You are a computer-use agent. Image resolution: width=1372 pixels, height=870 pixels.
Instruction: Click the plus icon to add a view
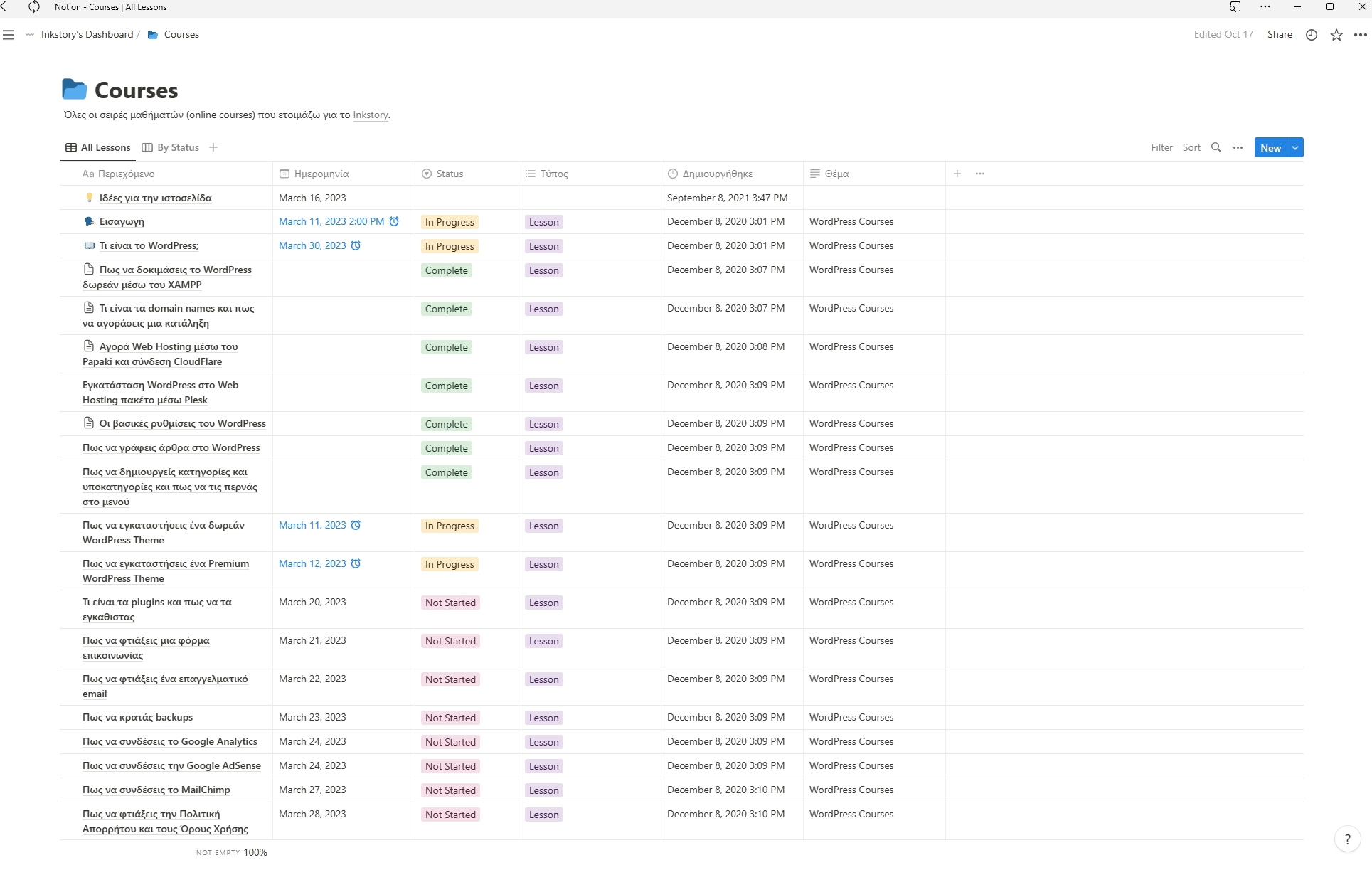click(213, 147)
